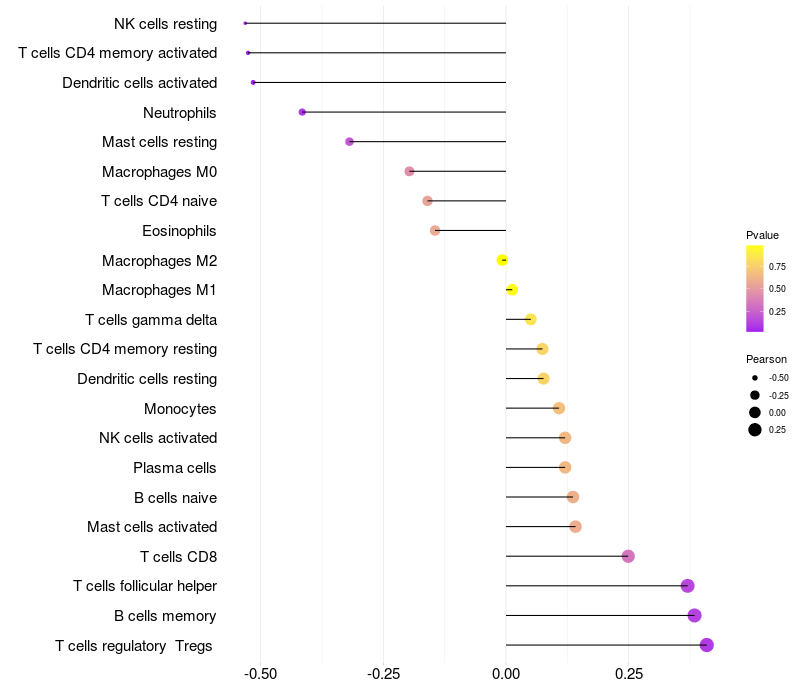Select the Pearson 0.00 legend circle
Image resolution: width=800 pixels, height=700 pixels.
click(755, 412)
